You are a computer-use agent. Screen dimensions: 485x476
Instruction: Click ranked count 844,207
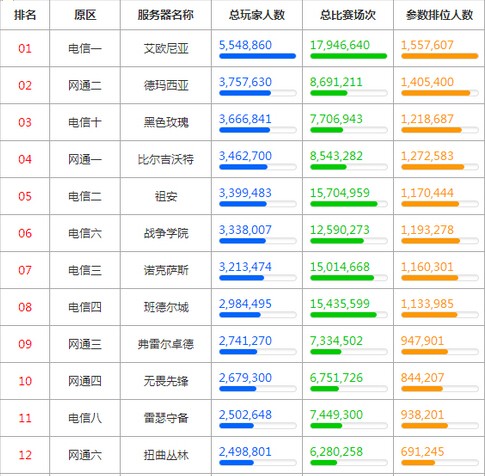(422, 378)
